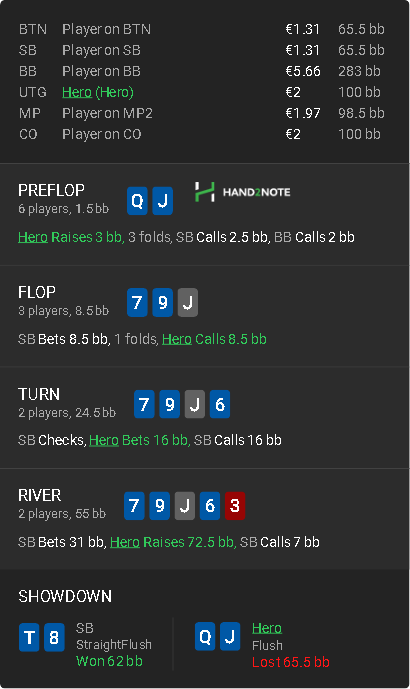Click the 7 card on the flop

coord(137,302)
